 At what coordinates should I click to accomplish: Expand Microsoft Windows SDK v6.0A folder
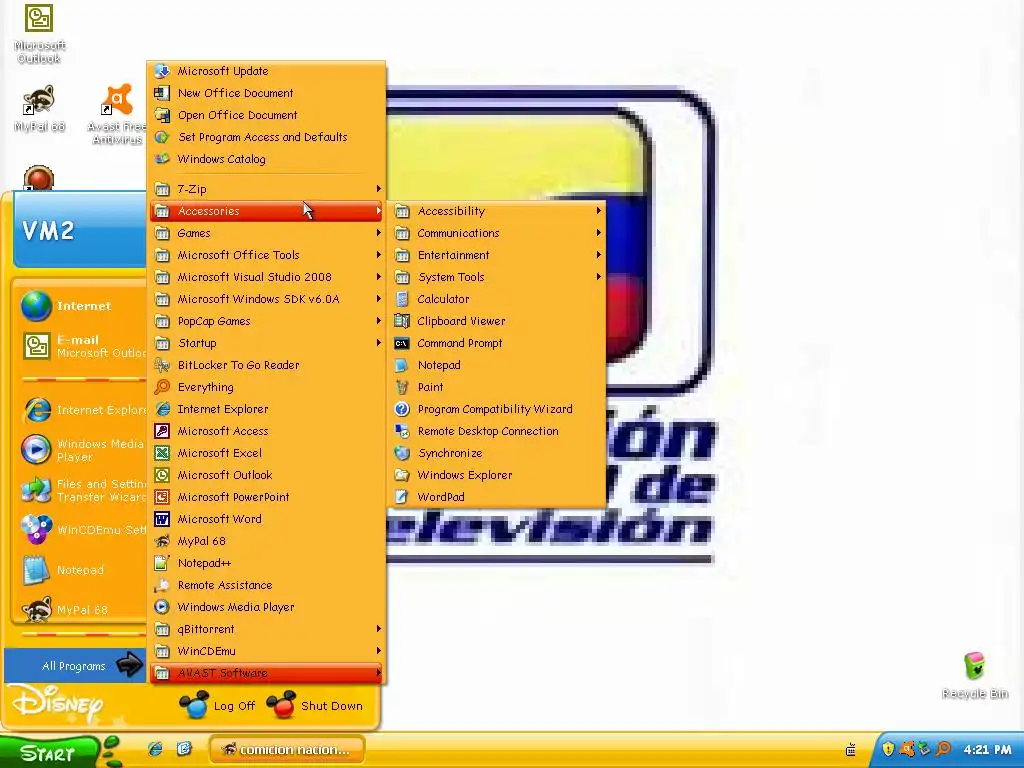coord(266,299)
